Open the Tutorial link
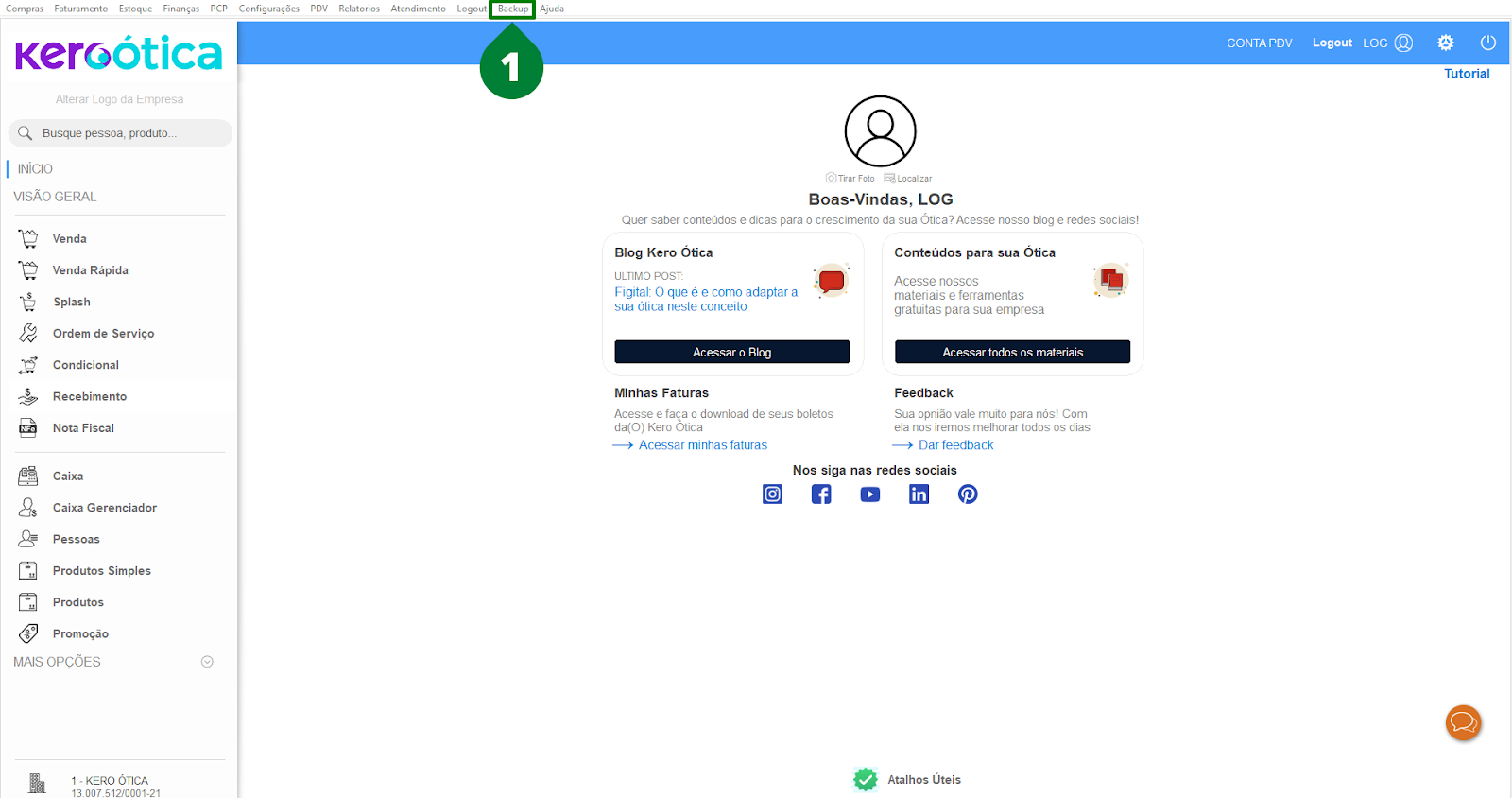Viewport: 1512px width, 798px height. coord(1467,74)
